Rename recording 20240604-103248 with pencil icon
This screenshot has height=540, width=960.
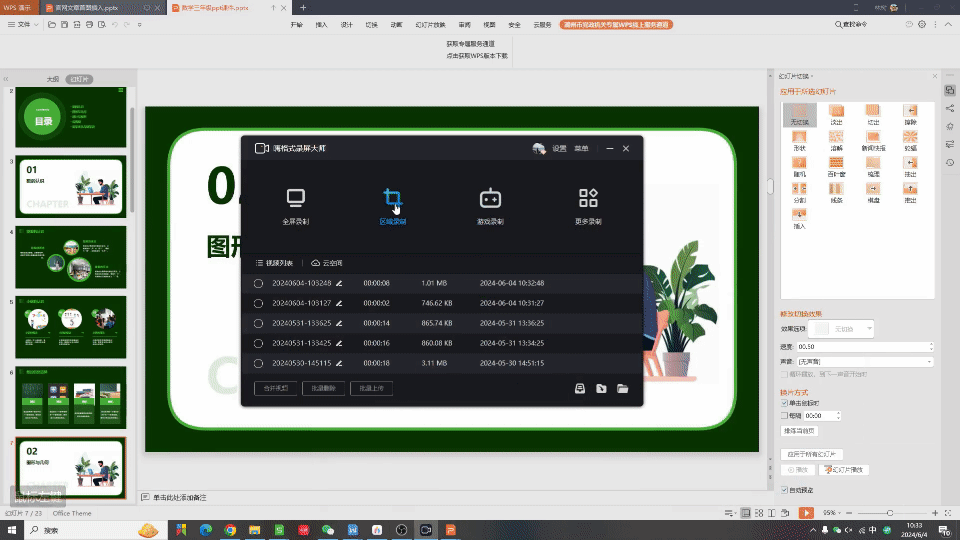(339, 283)
